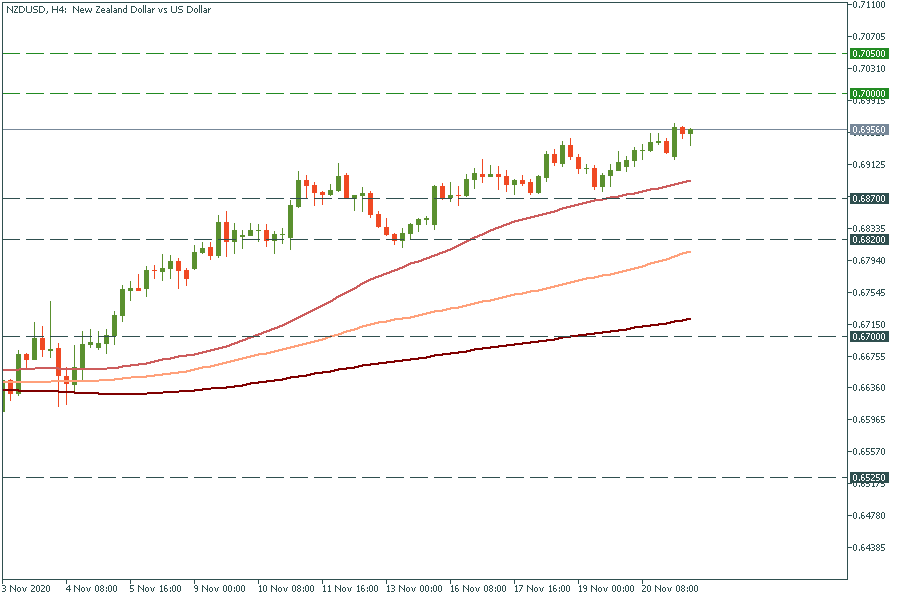Select the 20 Nov 08:00 time label
Viewport: 900px width, 600px height.
tap(669, 589)
